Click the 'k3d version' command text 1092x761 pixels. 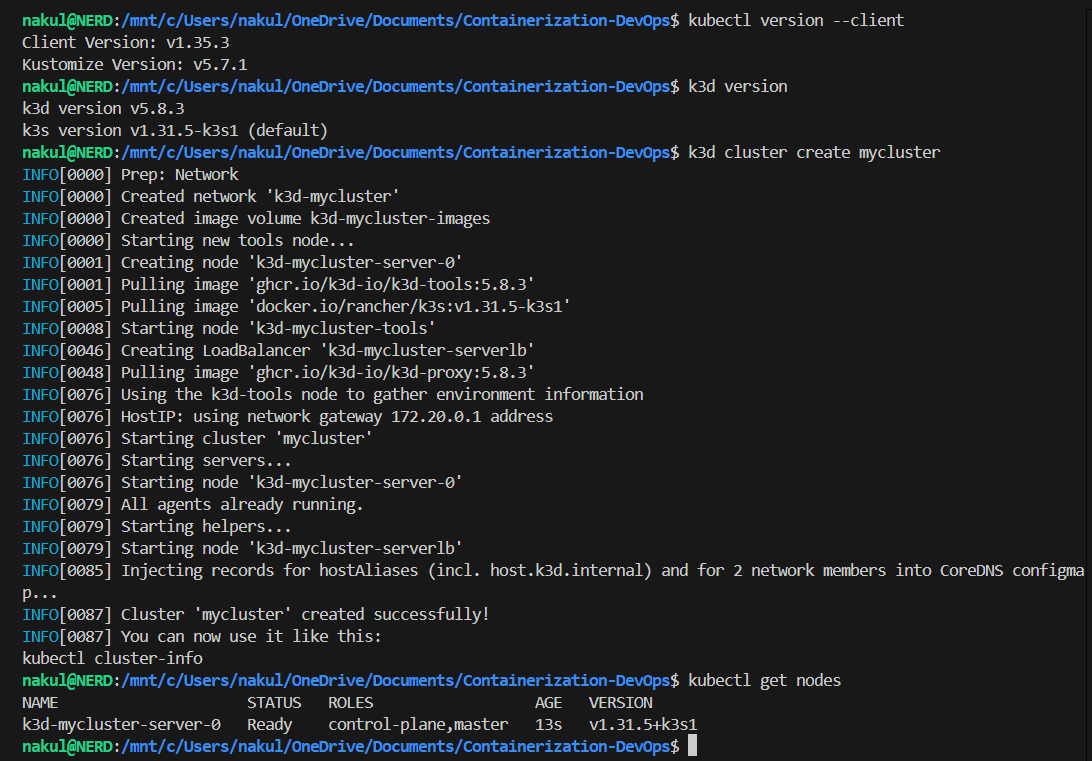coord(738,87)
